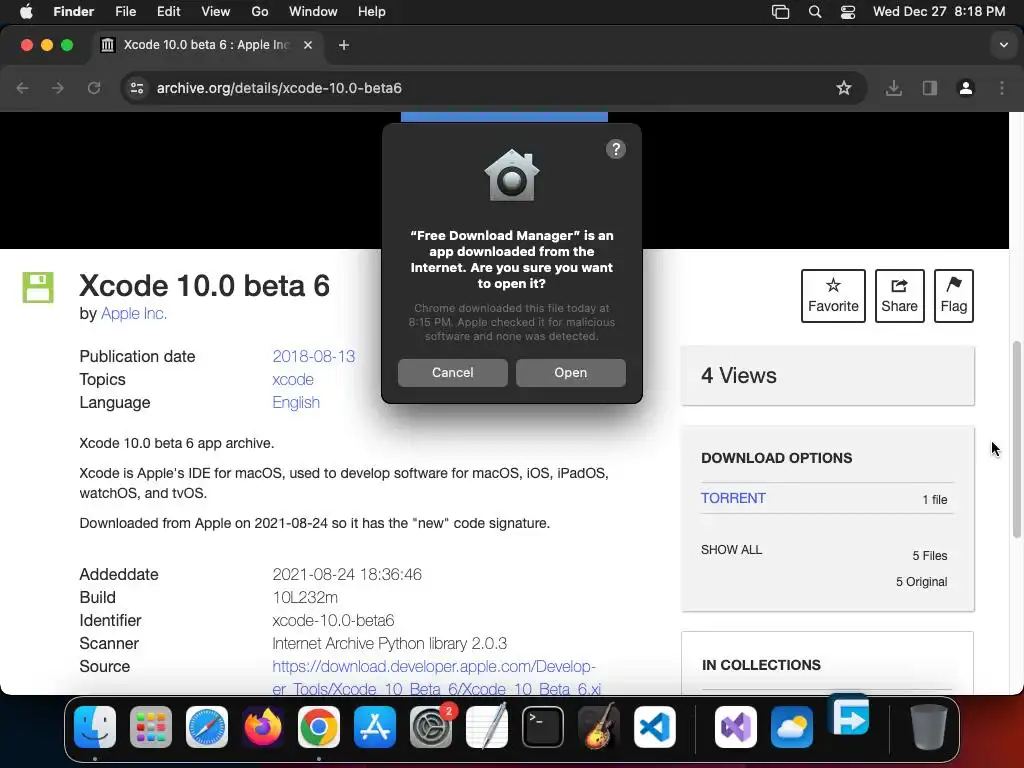Open the Help menu

pos(372,12)
